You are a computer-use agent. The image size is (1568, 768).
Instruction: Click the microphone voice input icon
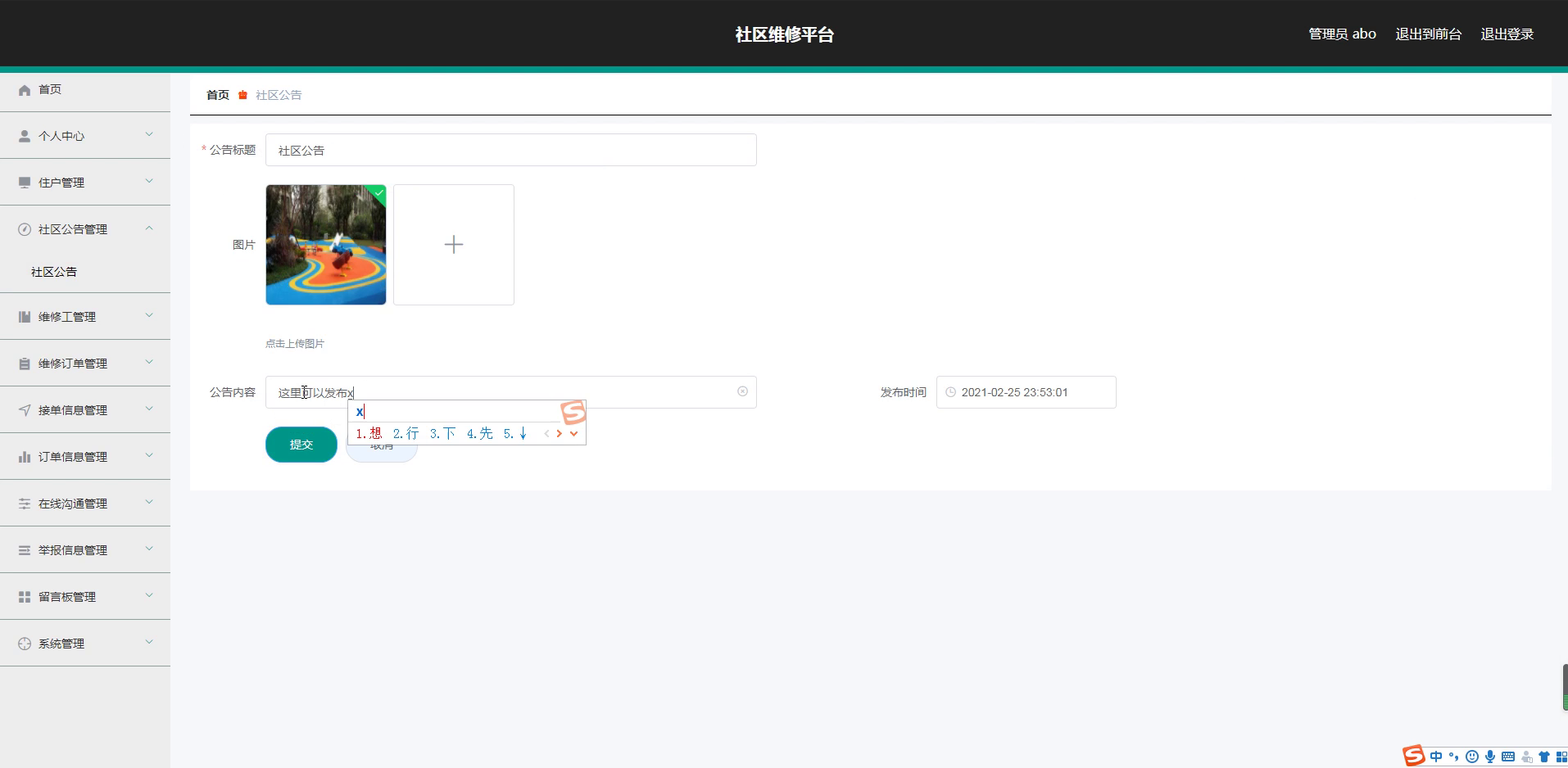pyautogui.click(x=1490, y=756)
